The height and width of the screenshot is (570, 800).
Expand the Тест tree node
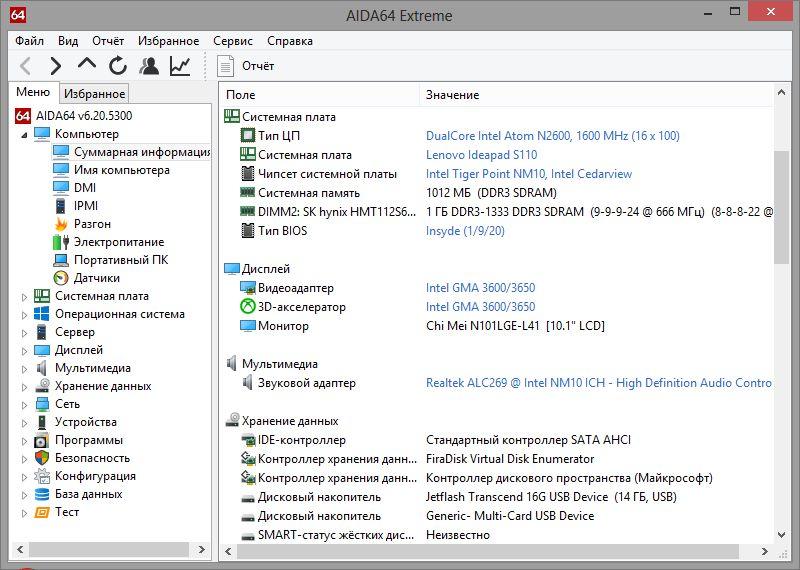click(24, 513)
